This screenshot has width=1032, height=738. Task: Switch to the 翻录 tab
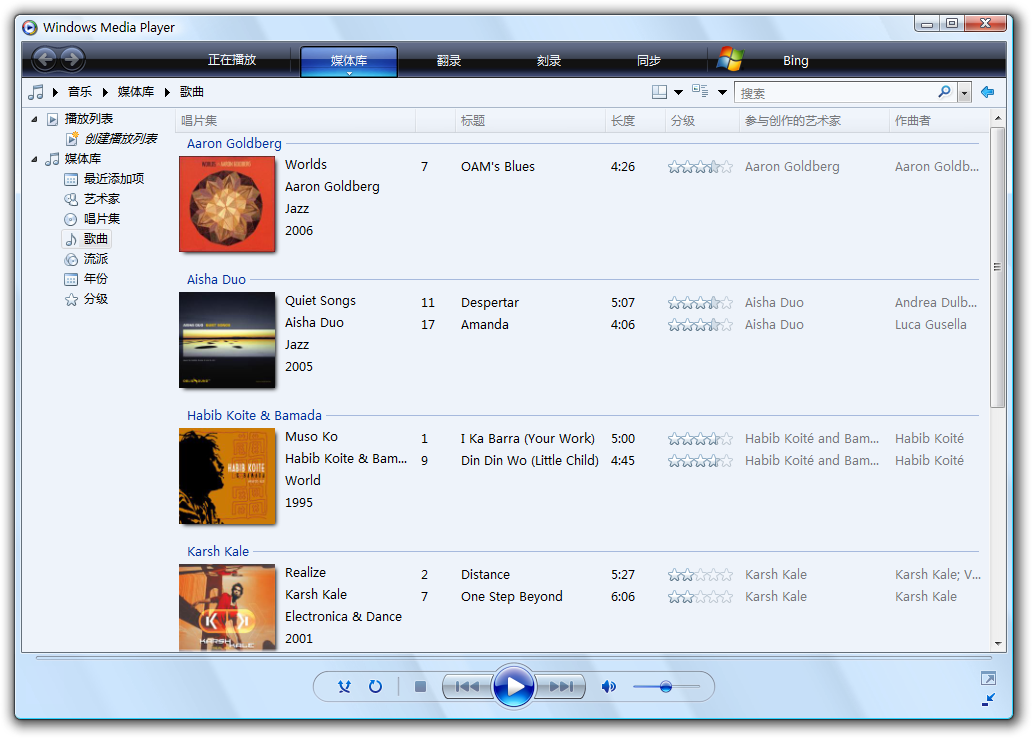click(x=449, y=61)
